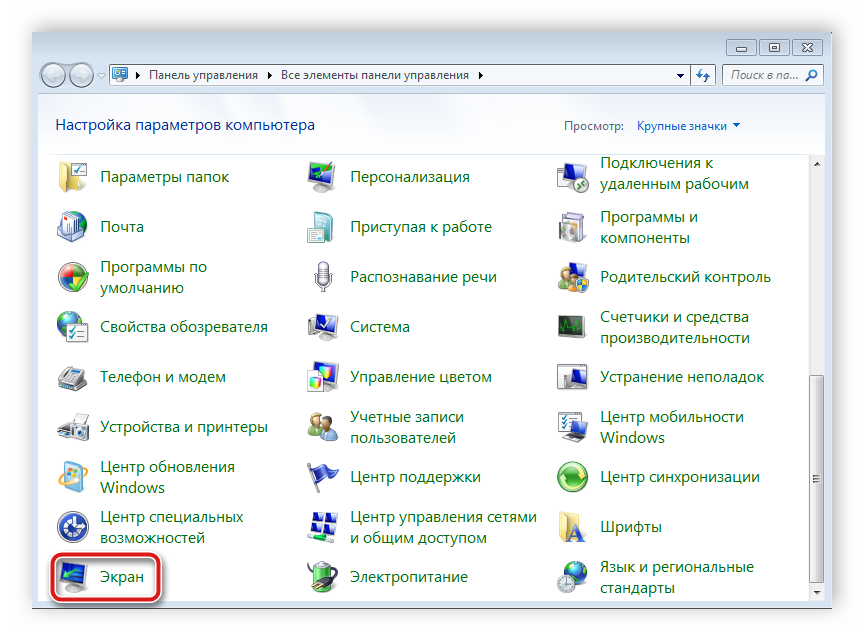The image size is (864, 641).
Task: Open the Распознавание речи microphone icon
Action: coord(323,277)
